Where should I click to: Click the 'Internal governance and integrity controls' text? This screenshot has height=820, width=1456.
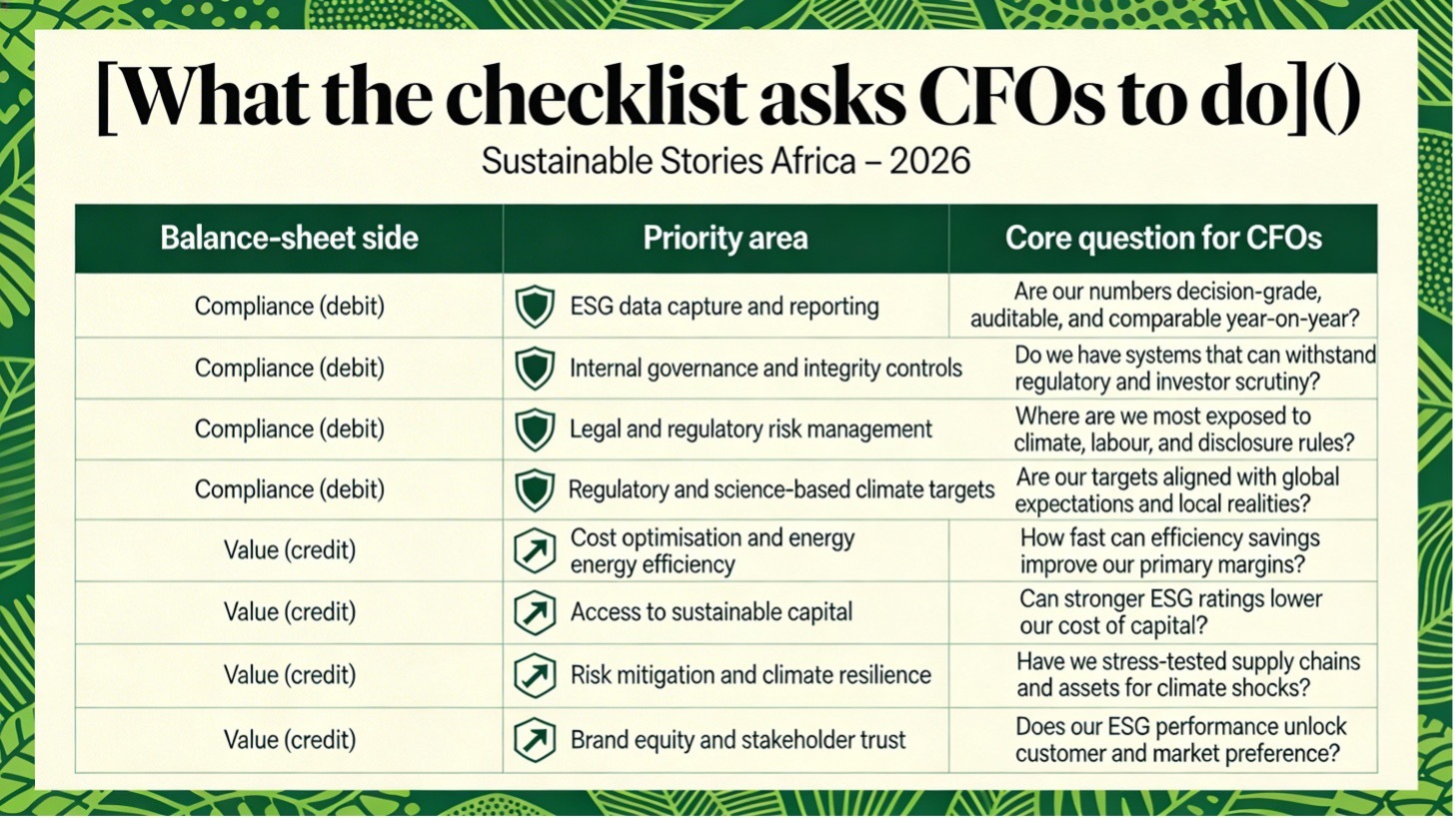765,369
